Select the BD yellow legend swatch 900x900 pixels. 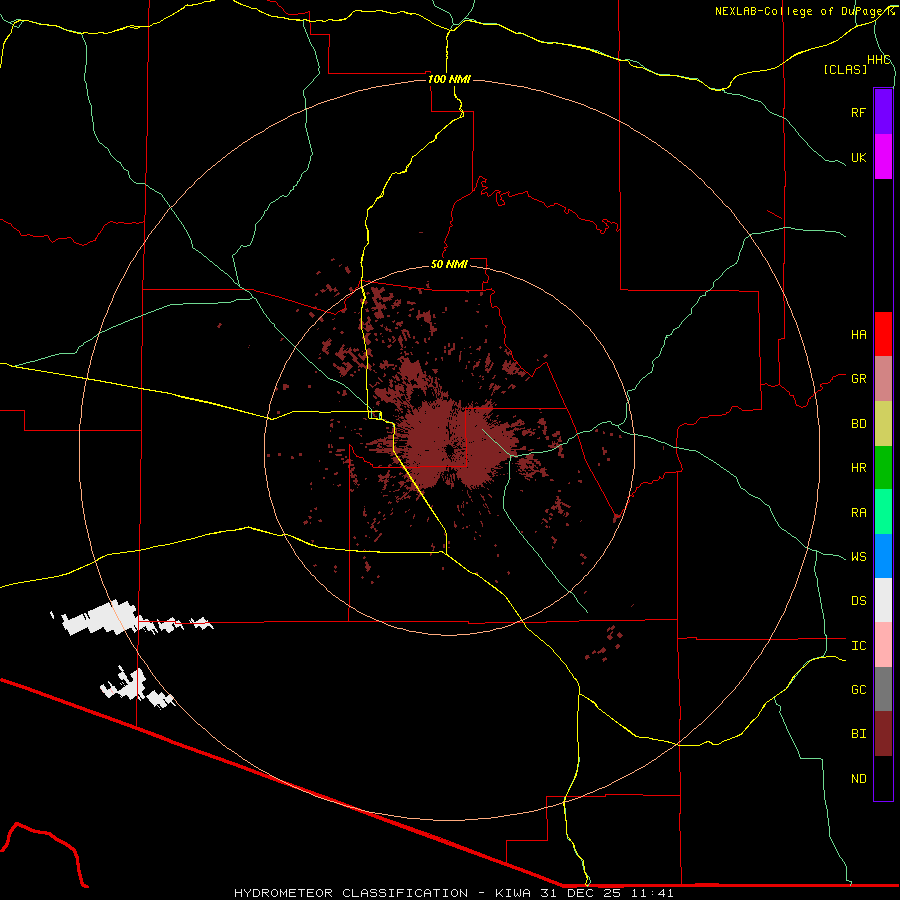pos(883,424)
